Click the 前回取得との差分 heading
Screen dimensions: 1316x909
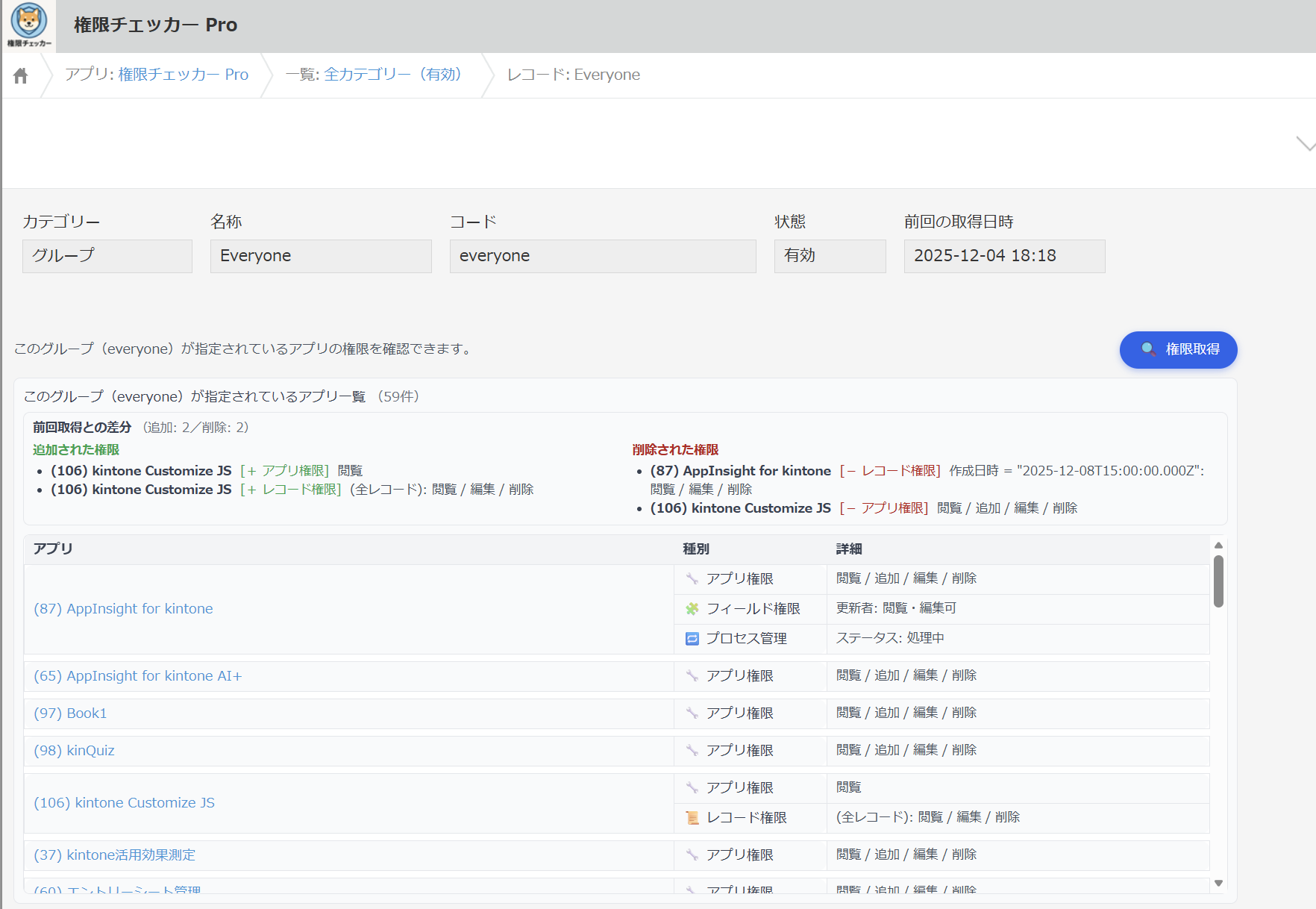82,428
